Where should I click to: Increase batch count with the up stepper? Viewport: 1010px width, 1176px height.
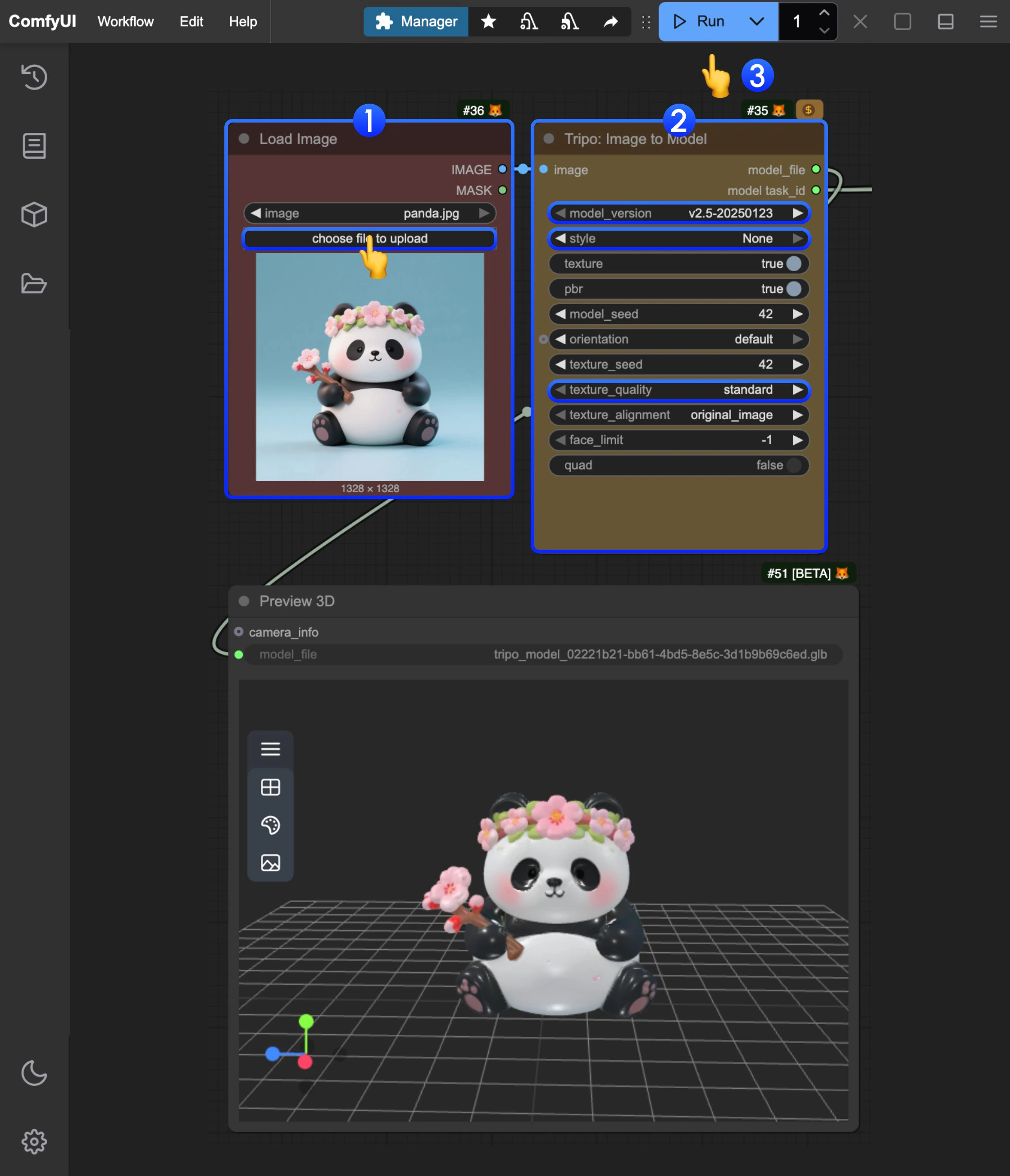[825, 13]
